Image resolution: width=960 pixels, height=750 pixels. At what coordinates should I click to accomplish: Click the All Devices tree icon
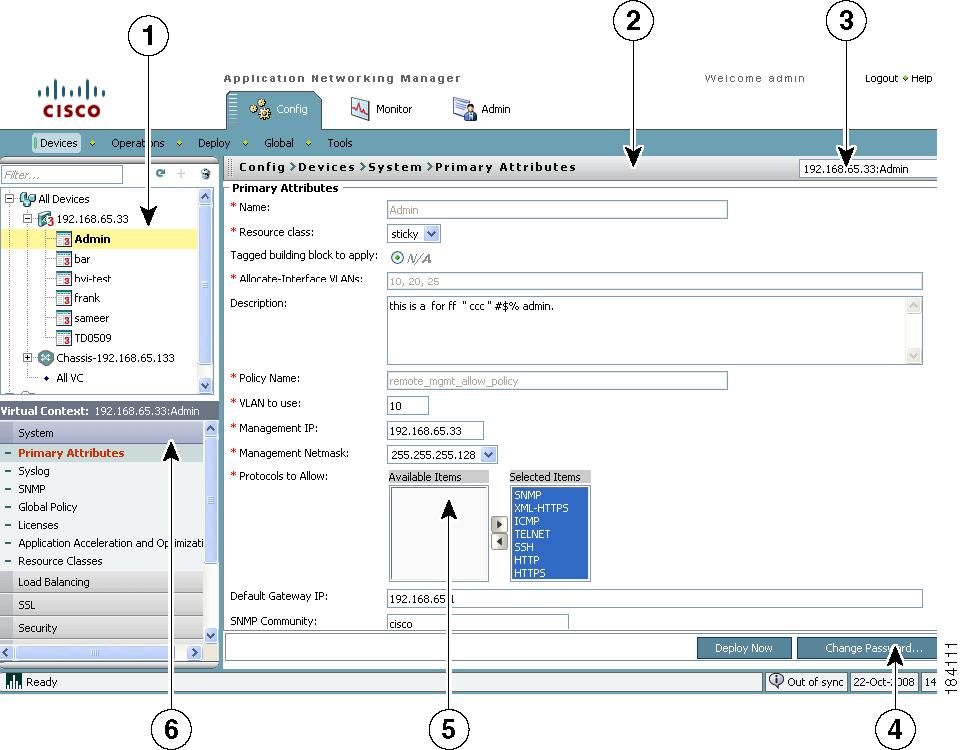click(x=28, y=199)
